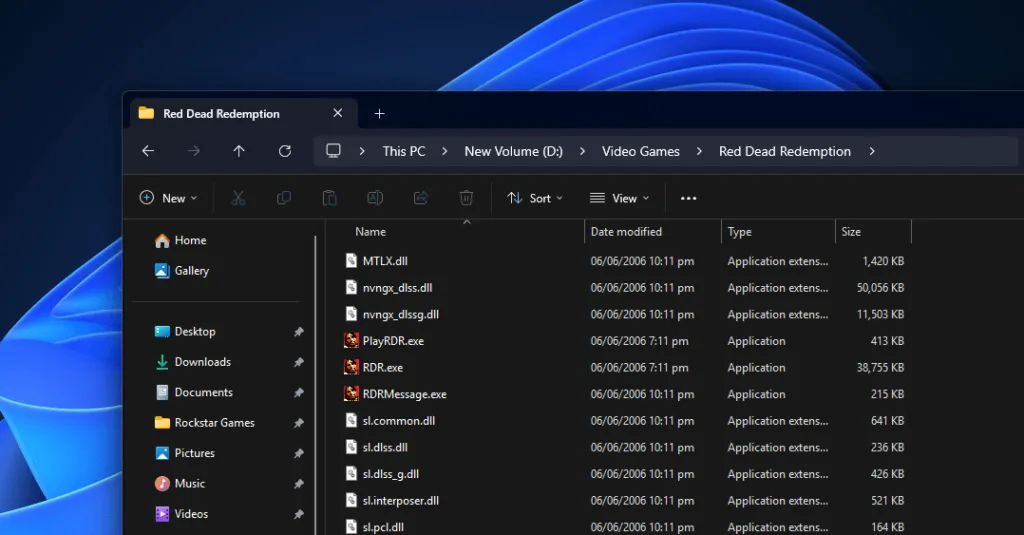
Task: Go up one folder level
Action: pos(239,152)
